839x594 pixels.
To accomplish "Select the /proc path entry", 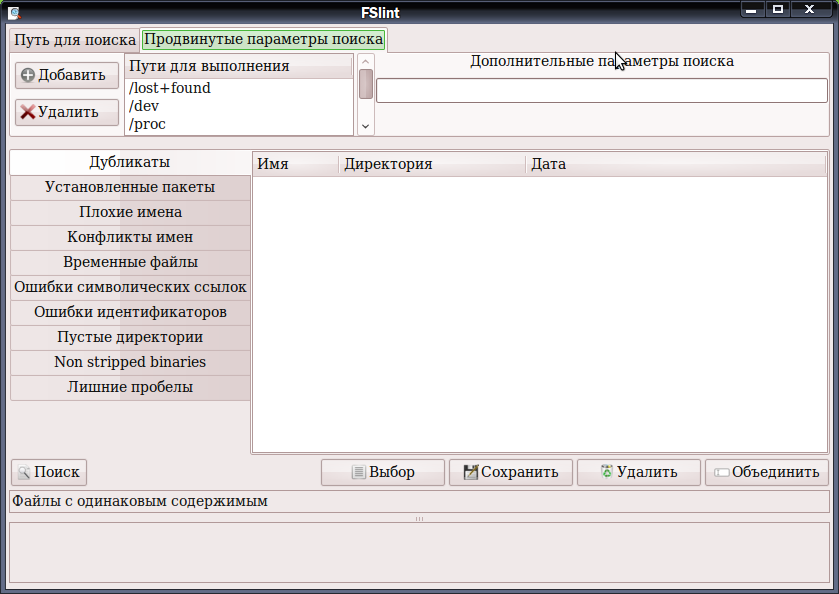I will pos(239,124).
